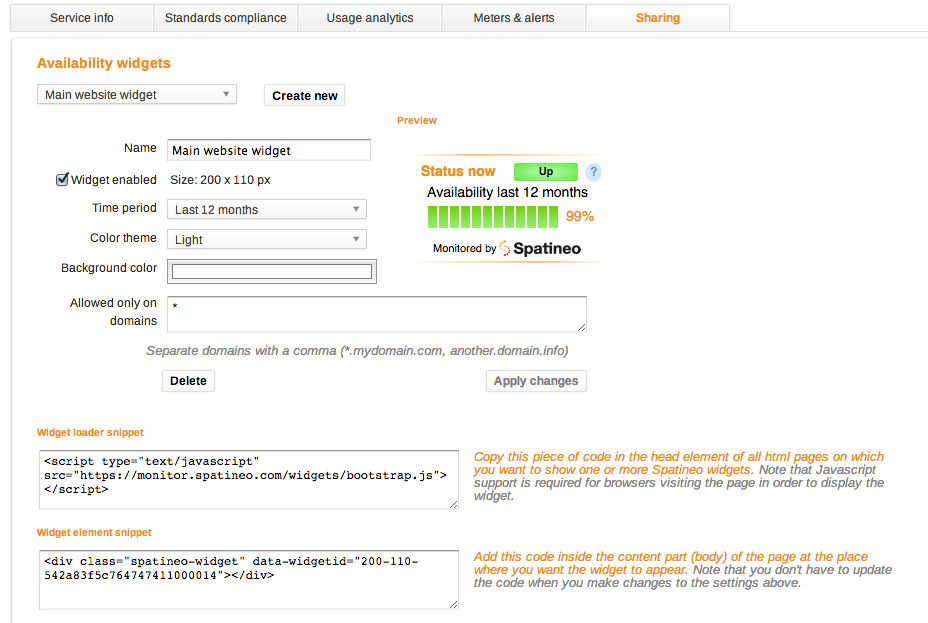Open the Meters & alerts tab
This screenshot has width=928, height=623.
(x=514, y=18)
